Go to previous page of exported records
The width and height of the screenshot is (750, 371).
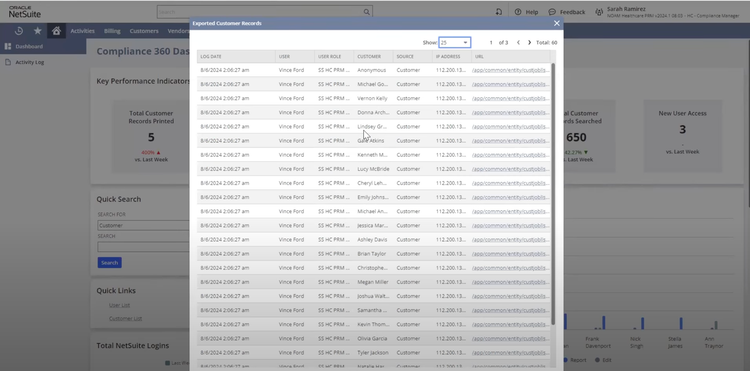coord(518,43)
